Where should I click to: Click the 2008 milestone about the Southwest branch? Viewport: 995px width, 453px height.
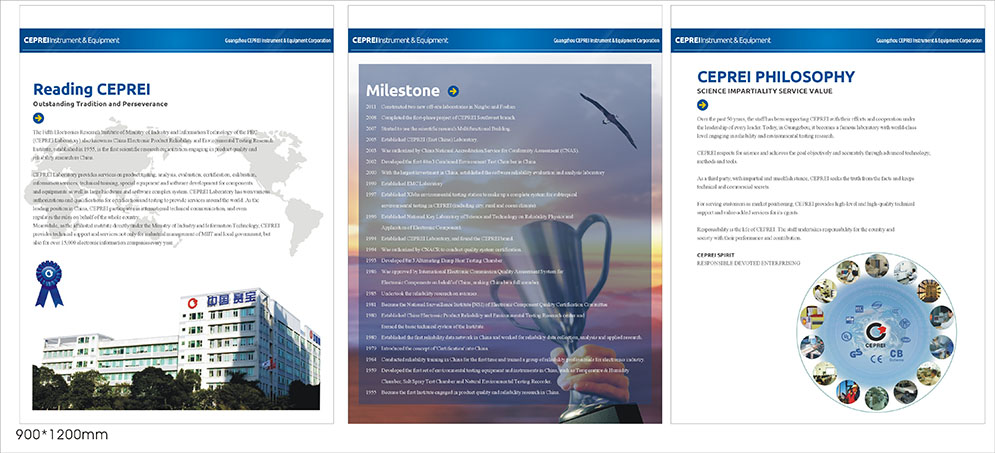(x=440, y=117)
